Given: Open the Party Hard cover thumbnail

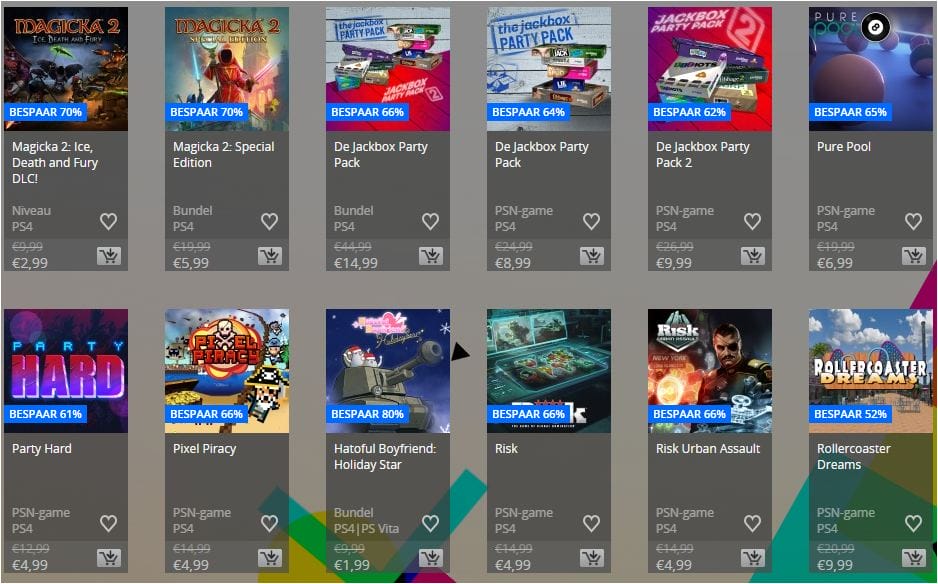Looking at the screenshot, I should pos(66,371).
